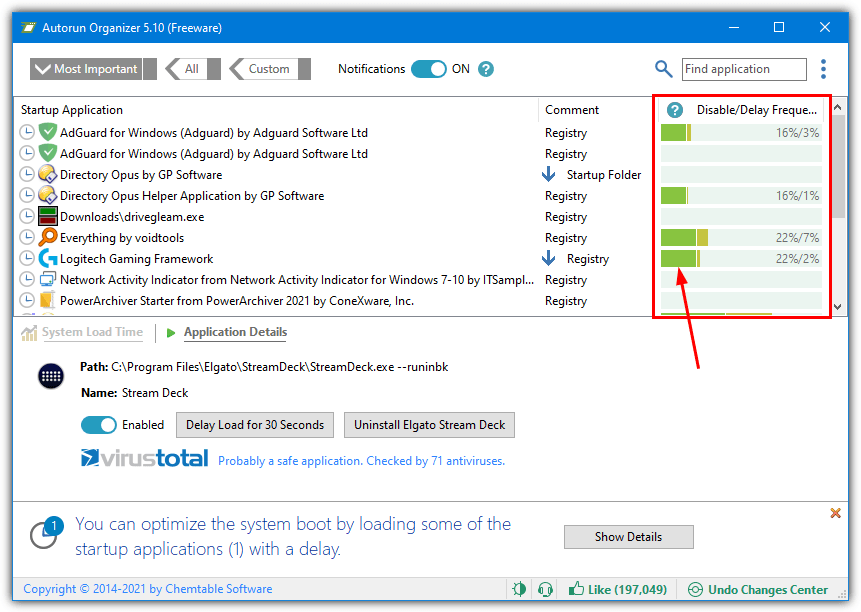Click clock icon for Downloads\drivegleam.exe
The width and height of the screenshot is (861, 612).
tap(26, 216)
